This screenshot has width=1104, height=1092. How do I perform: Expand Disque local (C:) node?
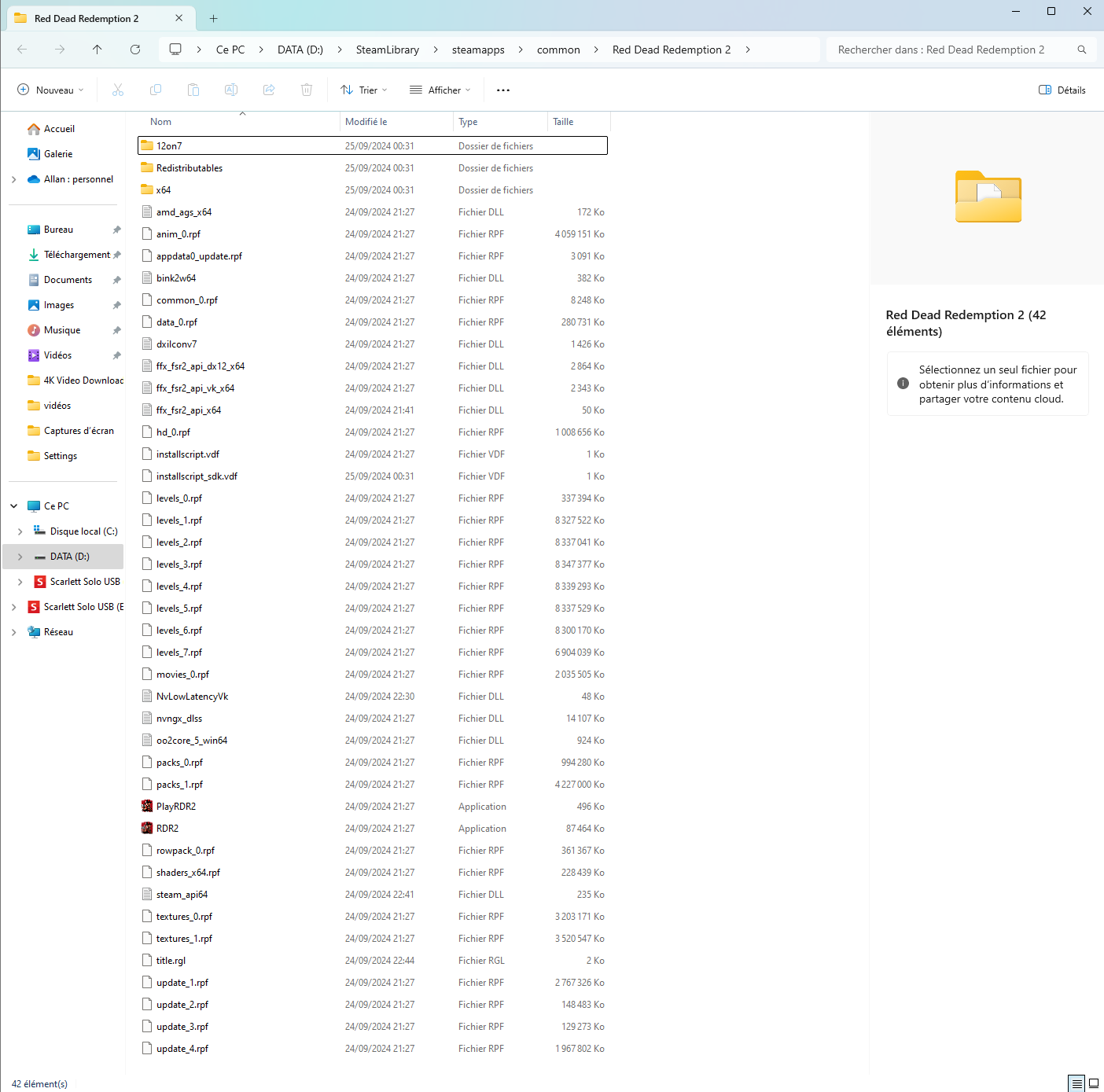pyautogui.click(x=20, y=531)
